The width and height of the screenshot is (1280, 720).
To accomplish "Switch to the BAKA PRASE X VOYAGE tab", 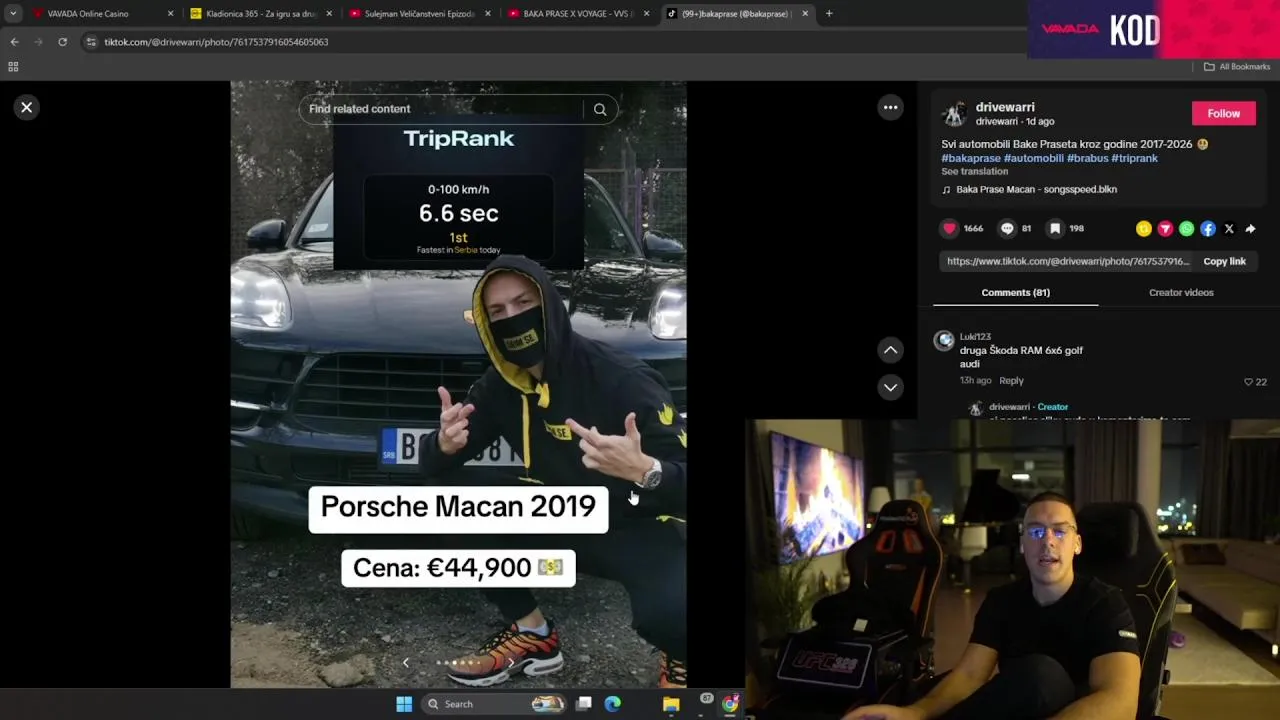I will coord(578,14).
